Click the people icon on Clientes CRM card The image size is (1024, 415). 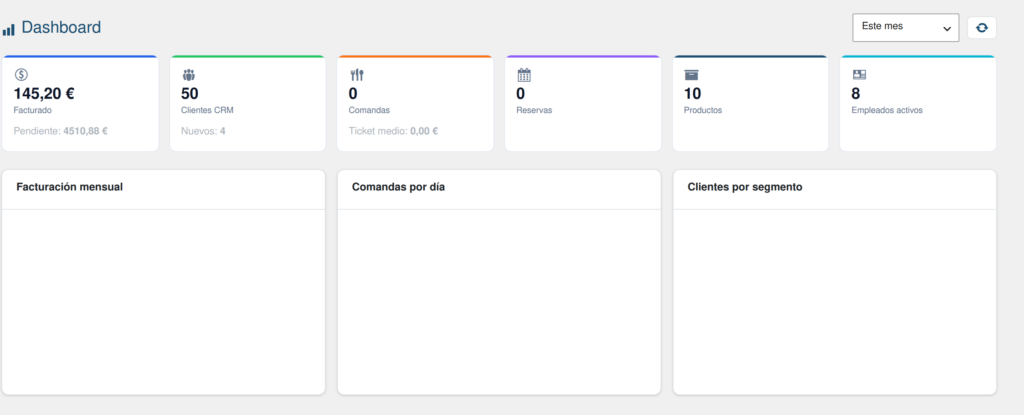(x=189, y=75)
